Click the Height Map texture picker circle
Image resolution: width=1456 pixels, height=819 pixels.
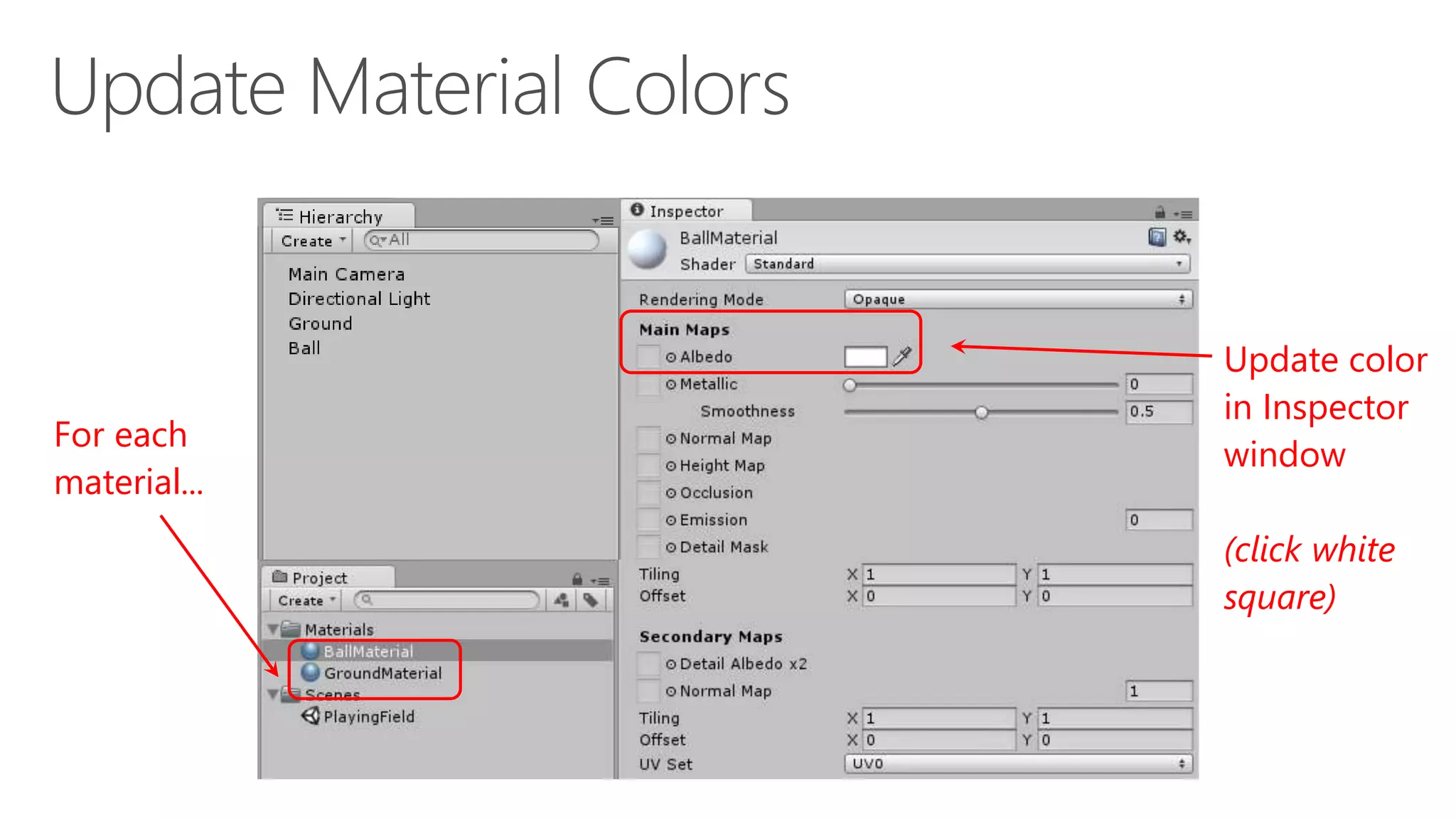pos(670,466)
